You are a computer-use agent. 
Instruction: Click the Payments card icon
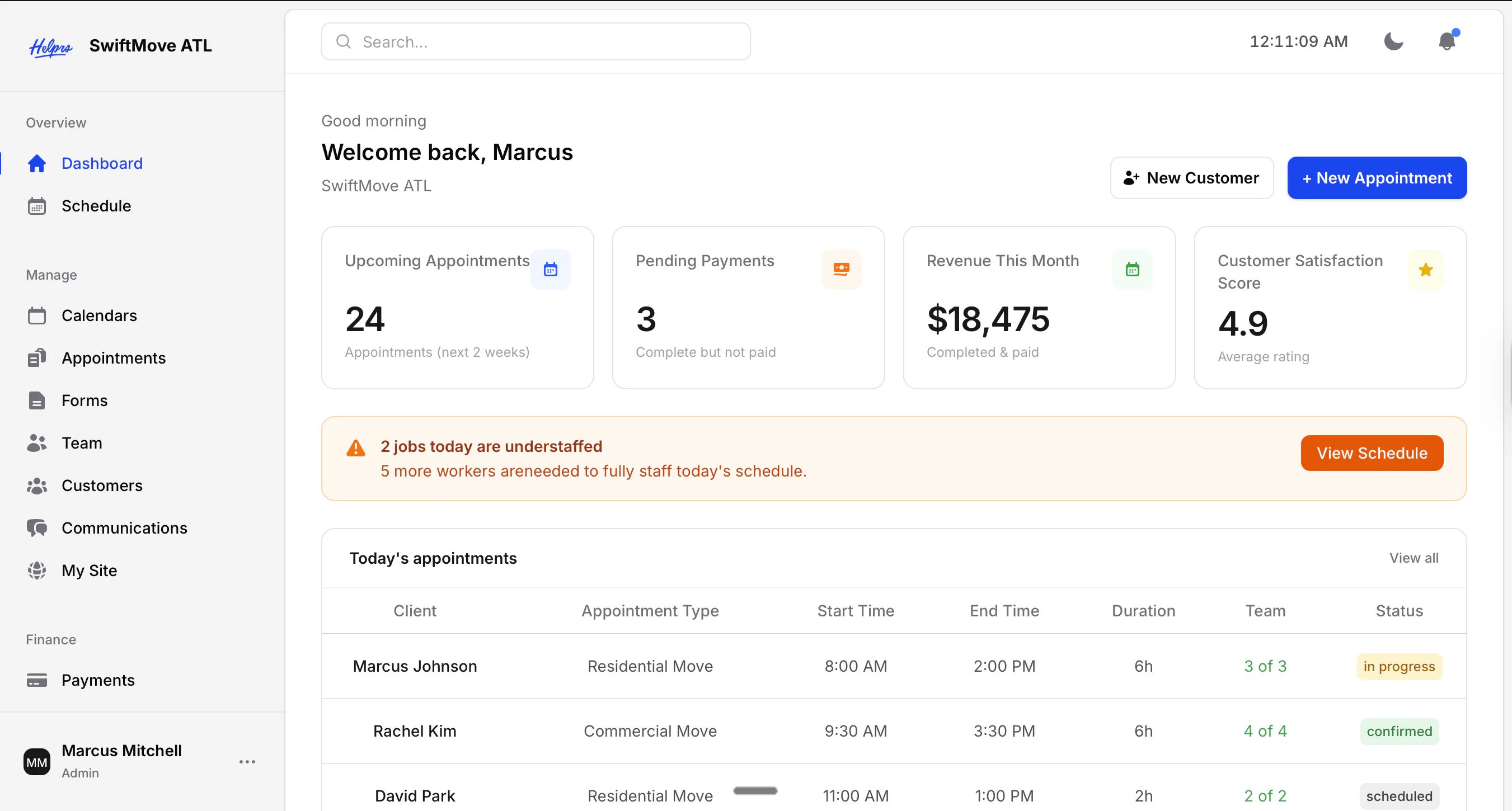tap(37, 680)
